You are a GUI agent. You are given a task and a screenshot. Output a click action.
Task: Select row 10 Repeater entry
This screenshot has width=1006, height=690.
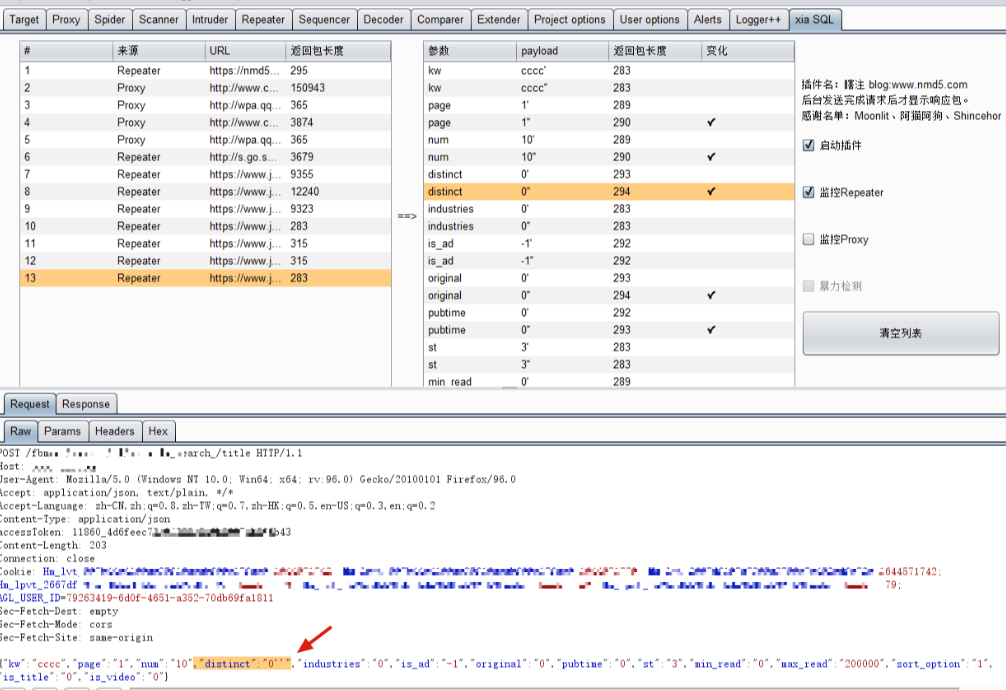(205, 227)
